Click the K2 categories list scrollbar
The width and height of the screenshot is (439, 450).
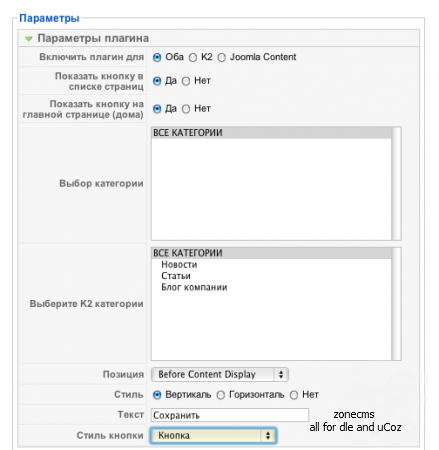point(396,304)
